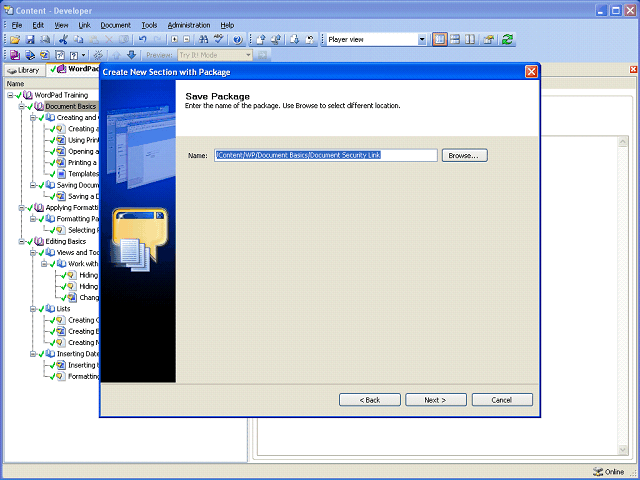Collapse the Applying Formatti... tree node
This screenshot has width=640, height=480.
22,208
